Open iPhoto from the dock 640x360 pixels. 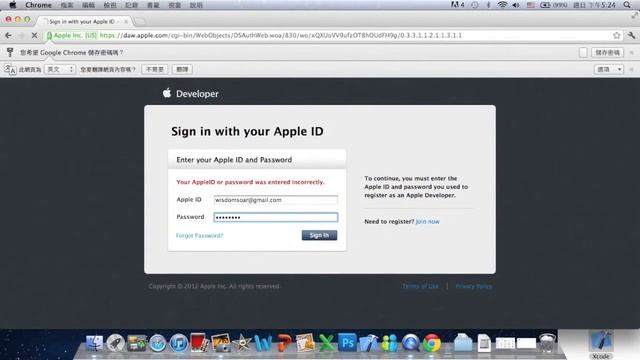[x=221, y=343]
